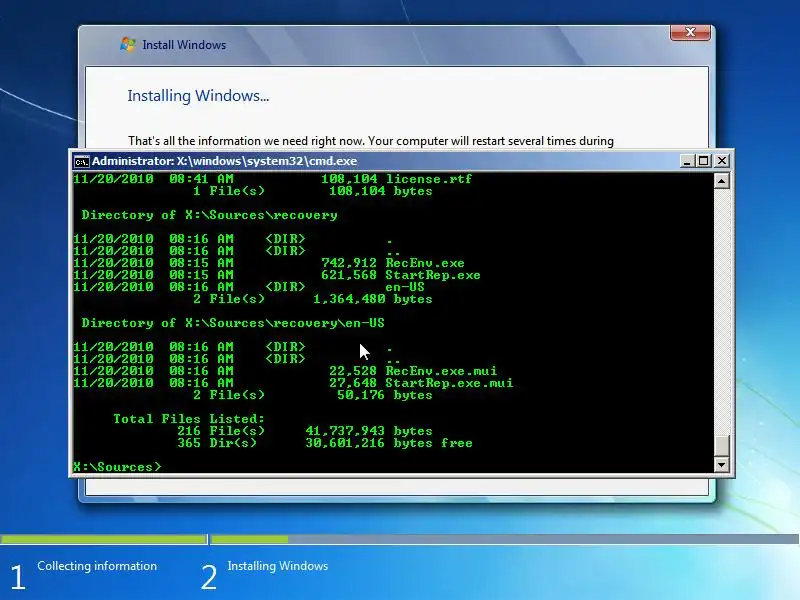
Task: Click the console scrollbar up arrow
Action: tap(721, 181)
